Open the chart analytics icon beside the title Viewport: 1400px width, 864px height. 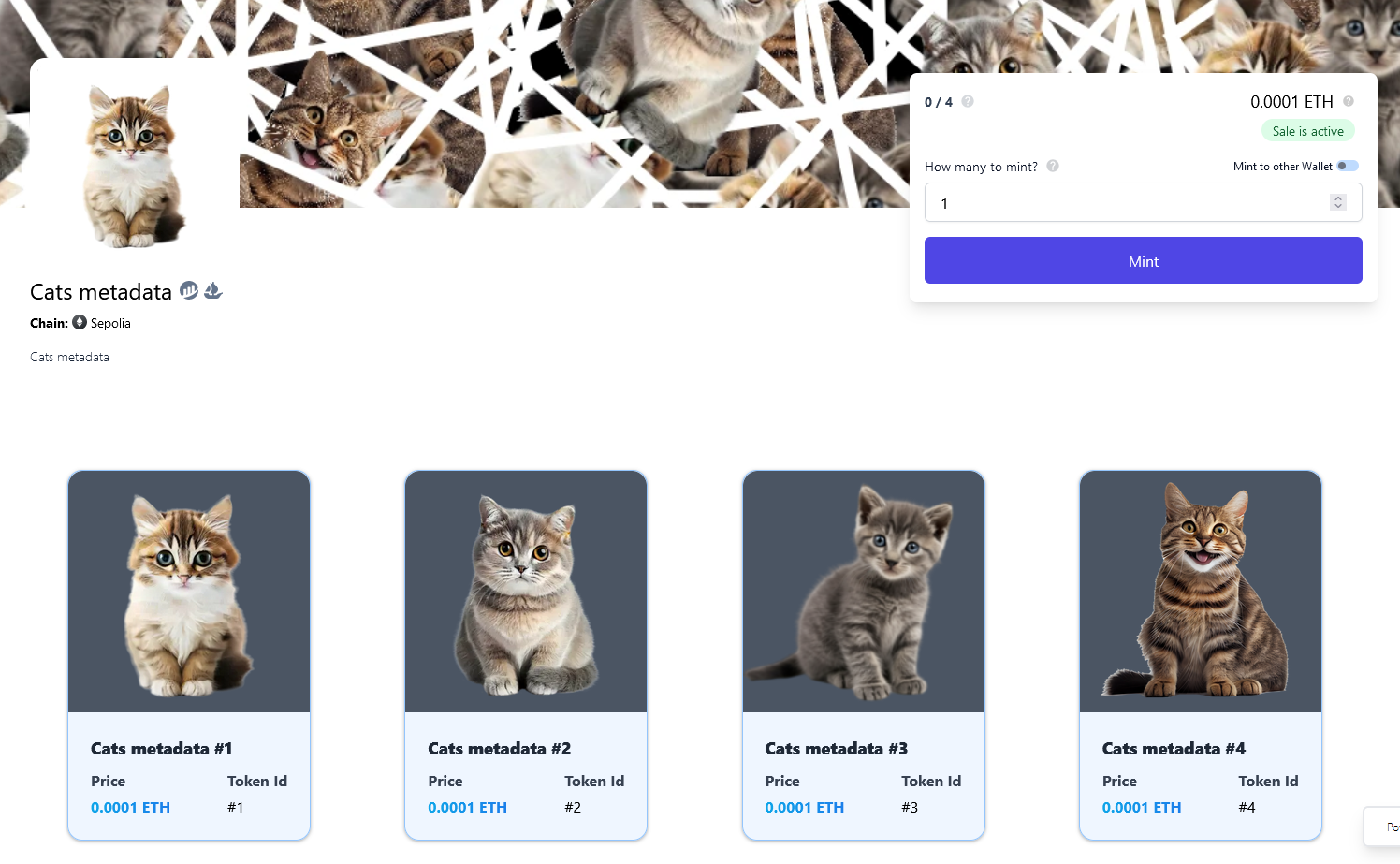point(189,290)
